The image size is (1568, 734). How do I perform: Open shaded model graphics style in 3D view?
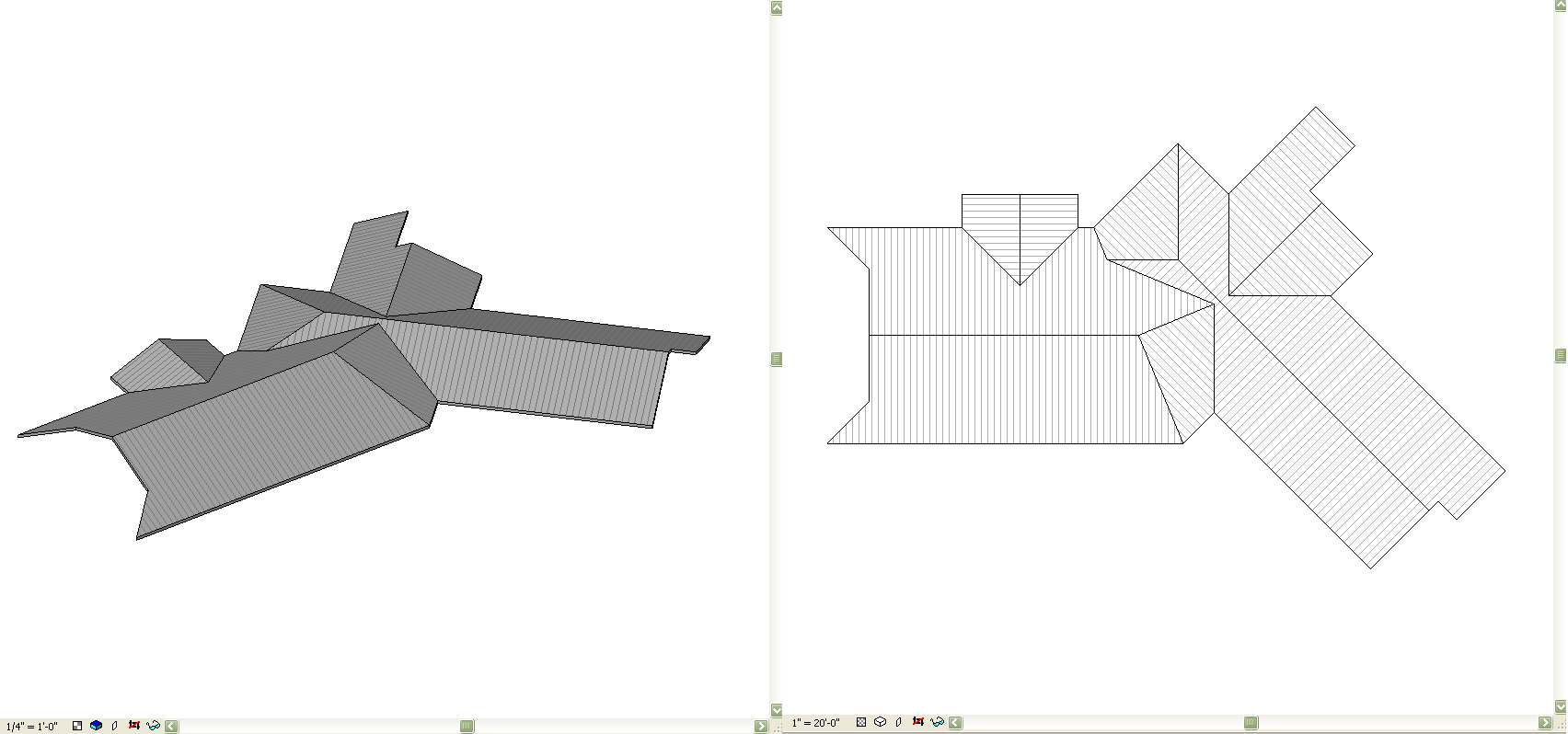[96, 726]
